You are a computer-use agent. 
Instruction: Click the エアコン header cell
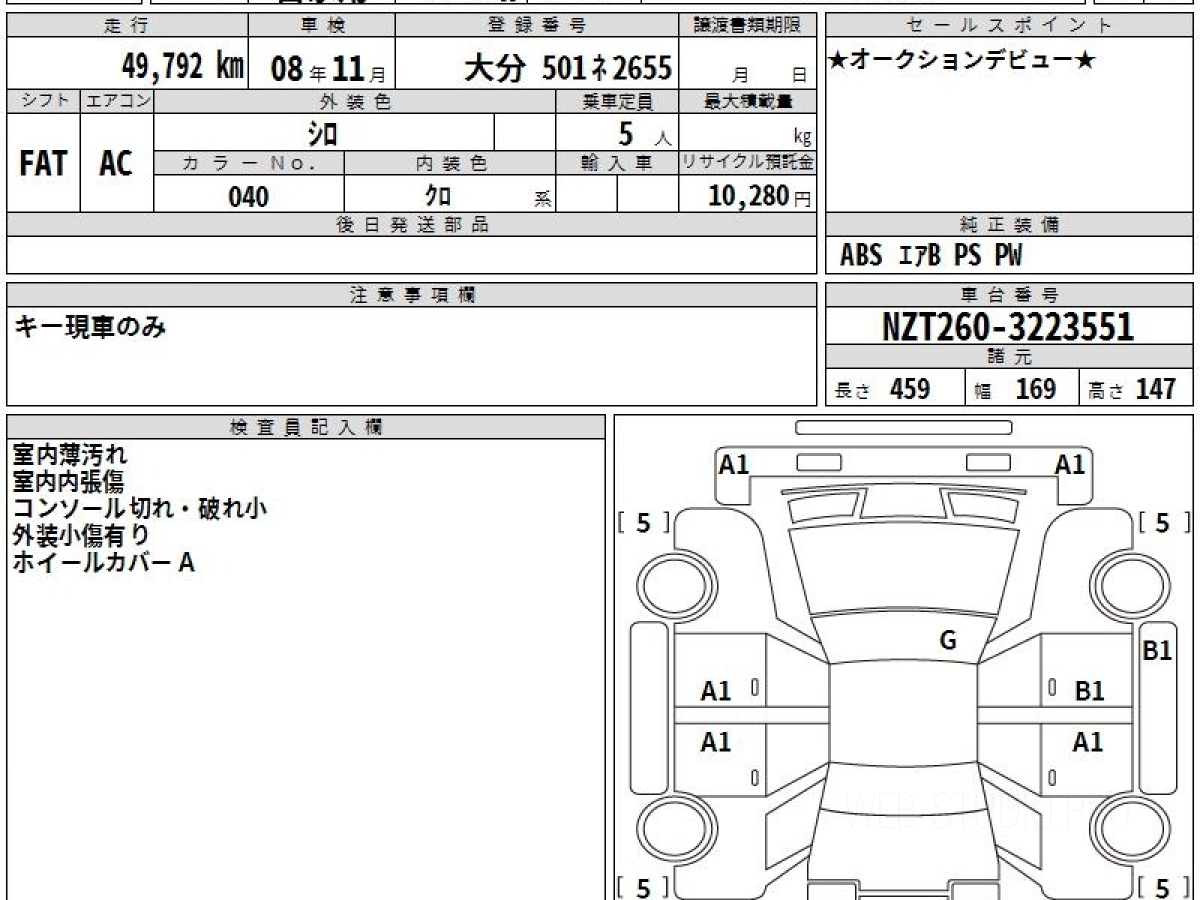(x=117, y=101)
